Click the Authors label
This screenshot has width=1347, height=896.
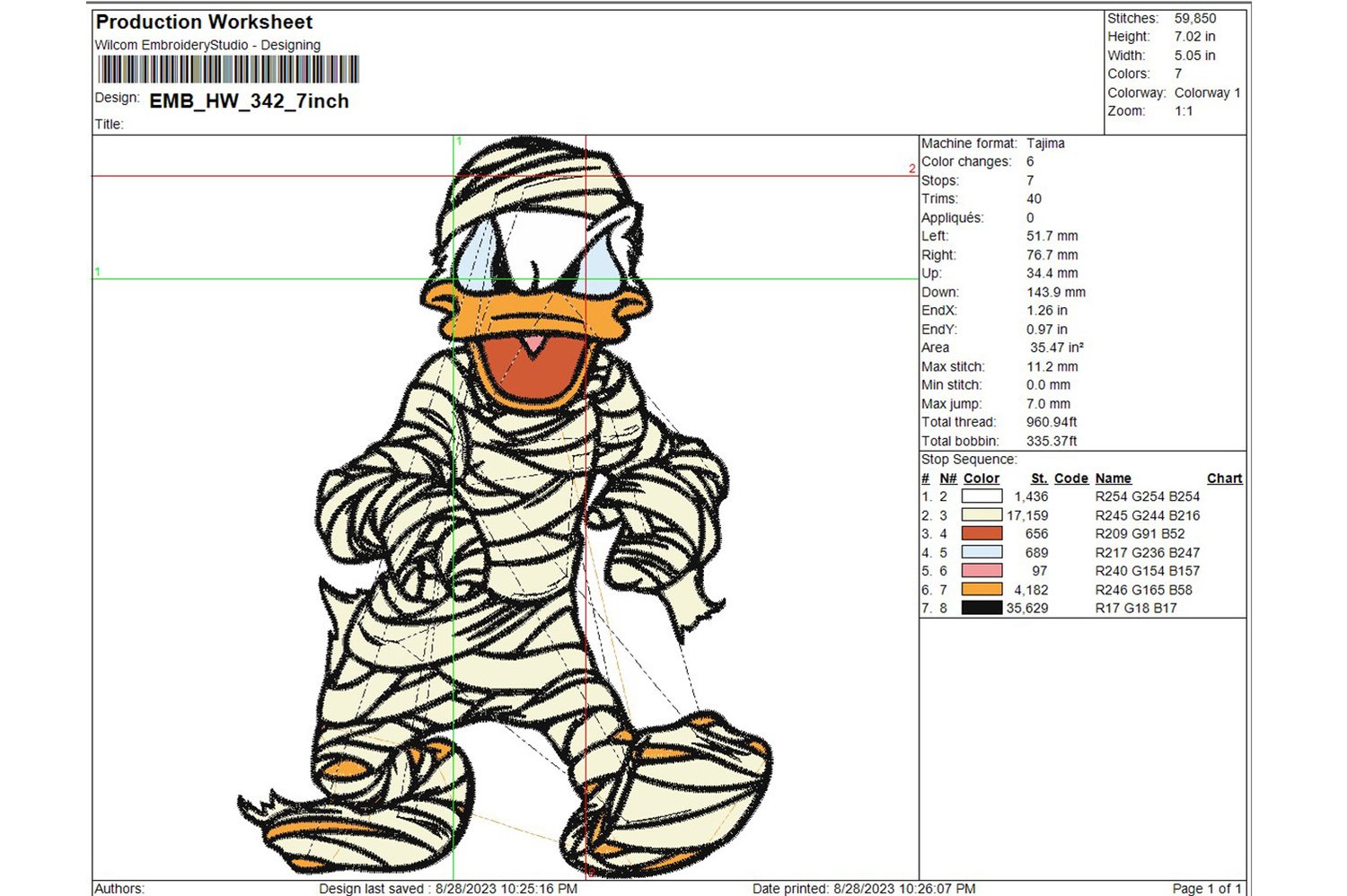click(119, 889)
